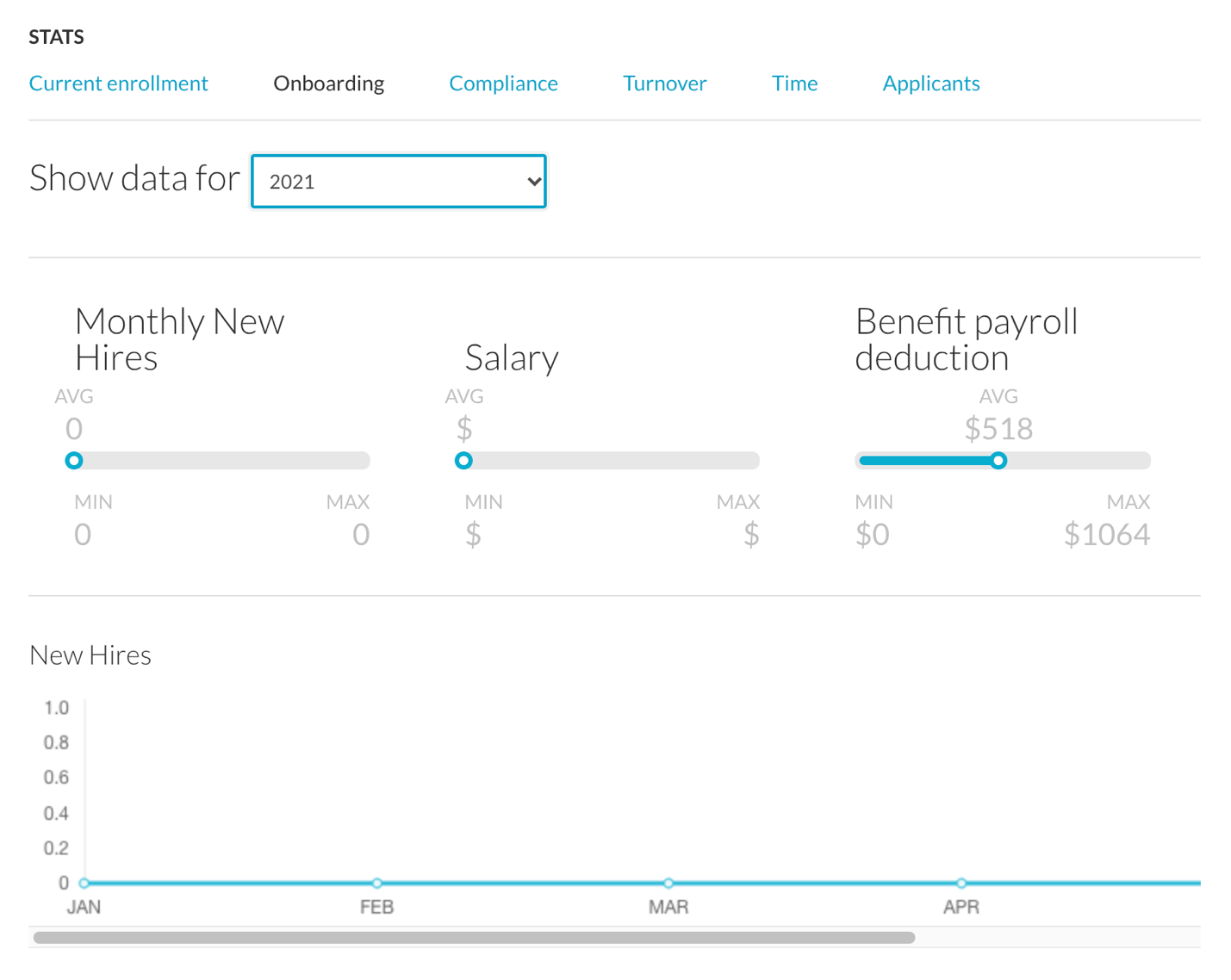Click the MAR data point on chart
The image size is (1231, 980).
[668, 883]
